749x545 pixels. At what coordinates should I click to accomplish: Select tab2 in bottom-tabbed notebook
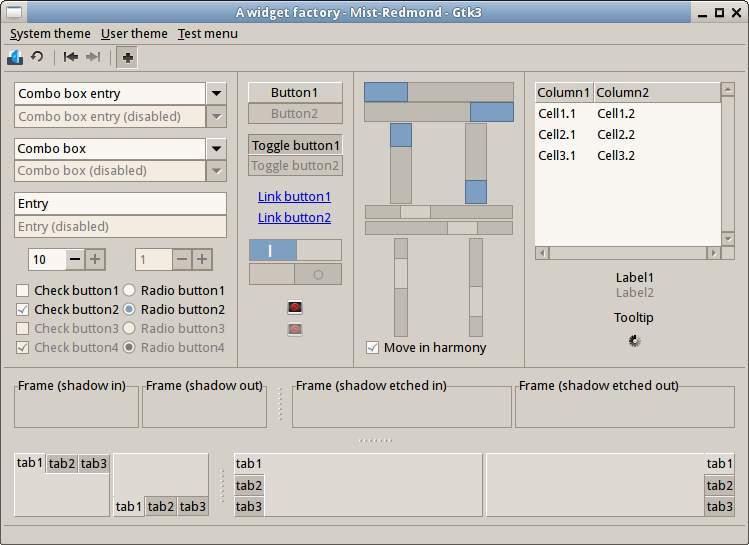(160, 506)
